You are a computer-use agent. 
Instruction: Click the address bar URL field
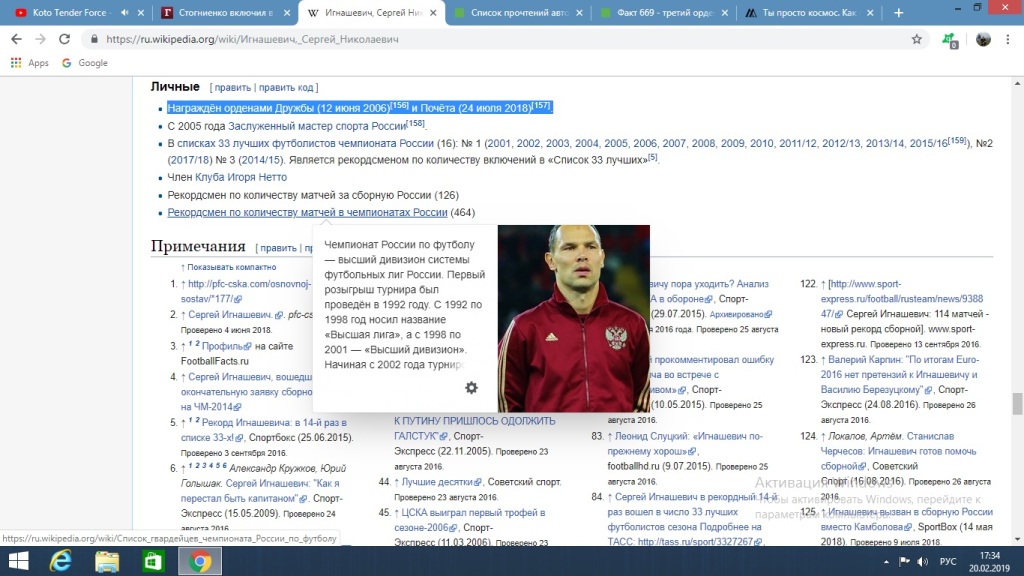coord(503,39)
